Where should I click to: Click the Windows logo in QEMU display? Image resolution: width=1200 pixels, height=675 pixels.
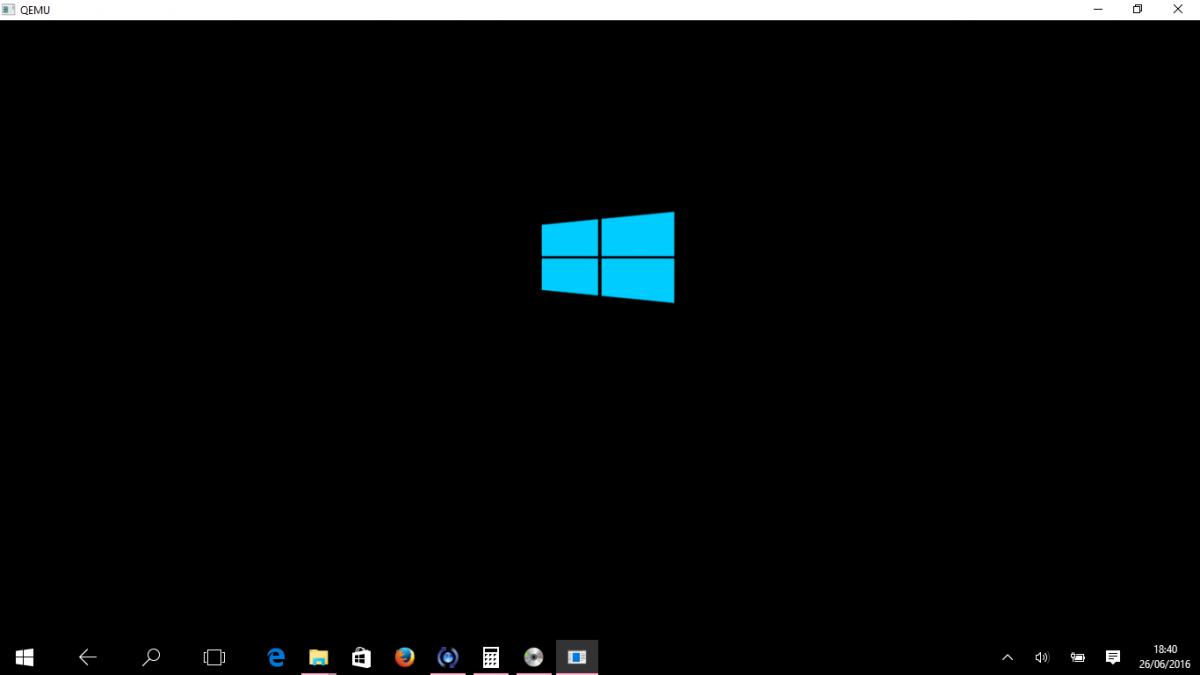click(608, 257)
